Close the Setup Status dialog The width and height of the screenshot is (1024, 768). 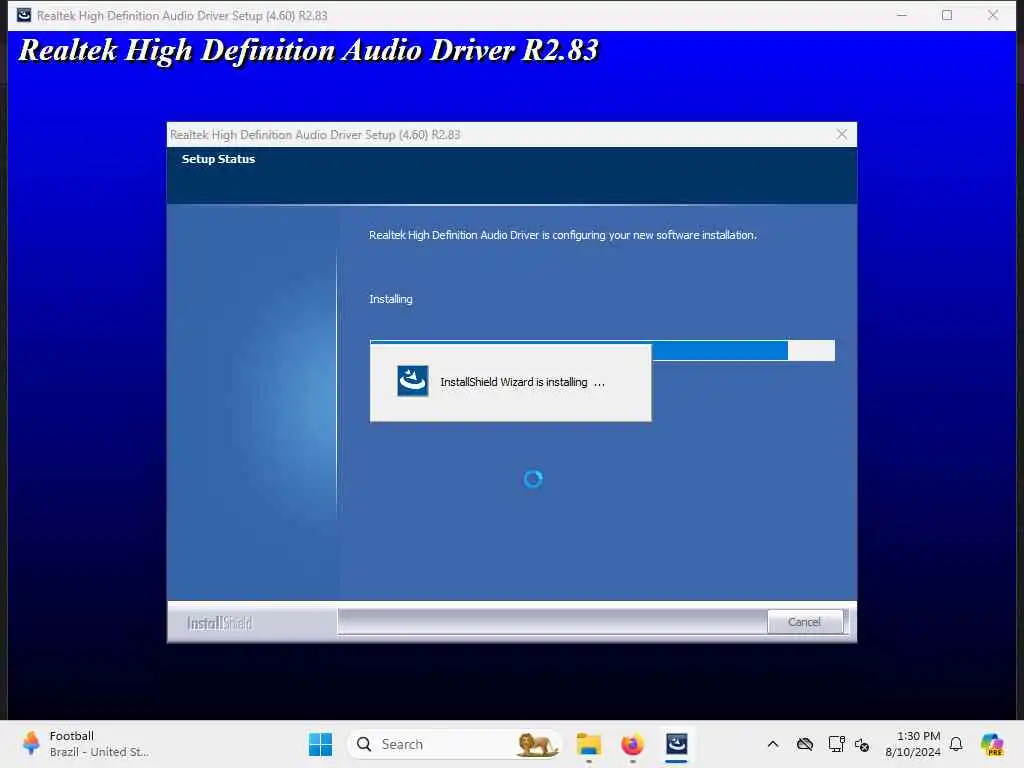pos(841,135)
